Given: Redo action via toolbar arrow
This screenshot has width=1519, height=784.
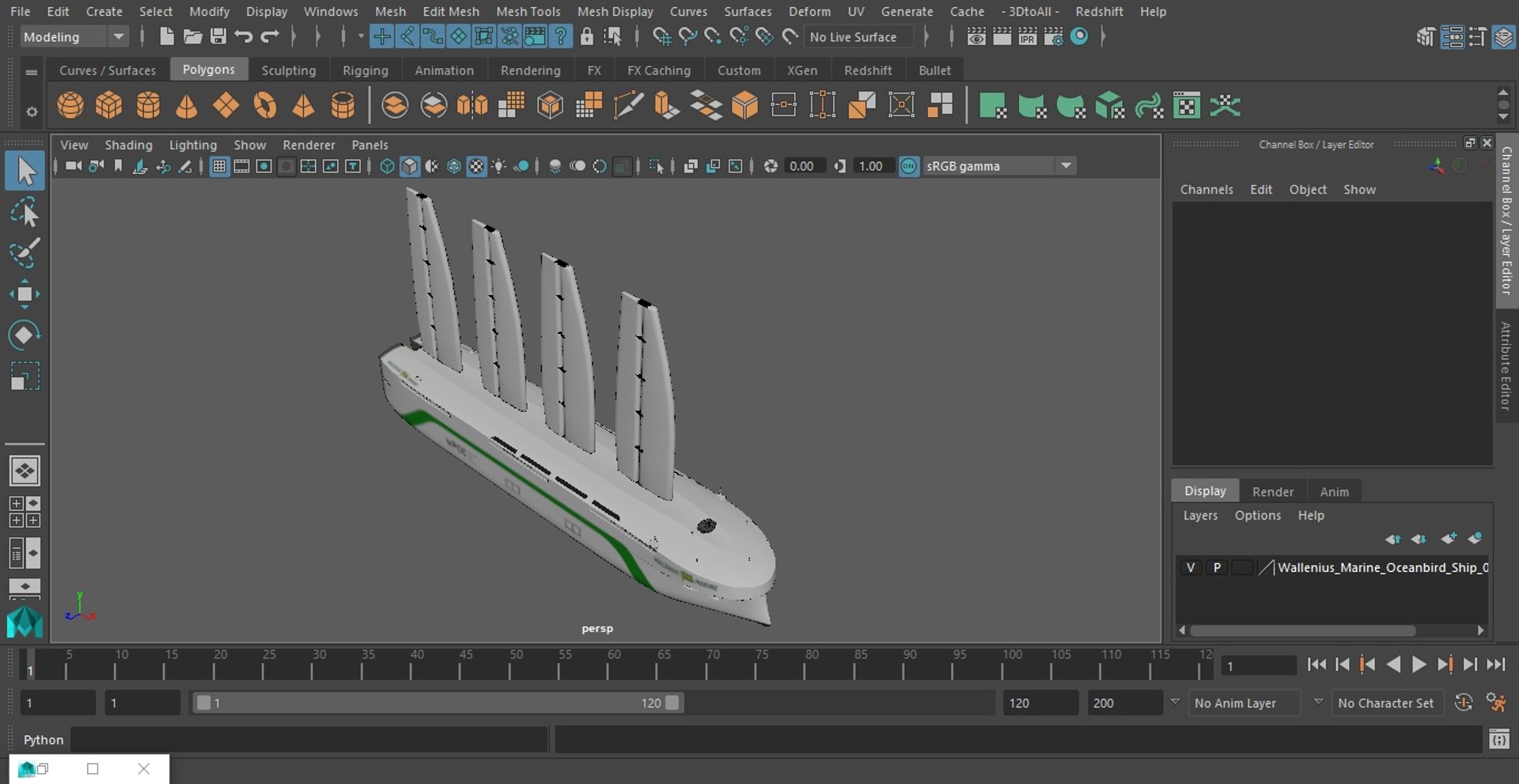Looking at the screenshot, I should coord(270,36).
